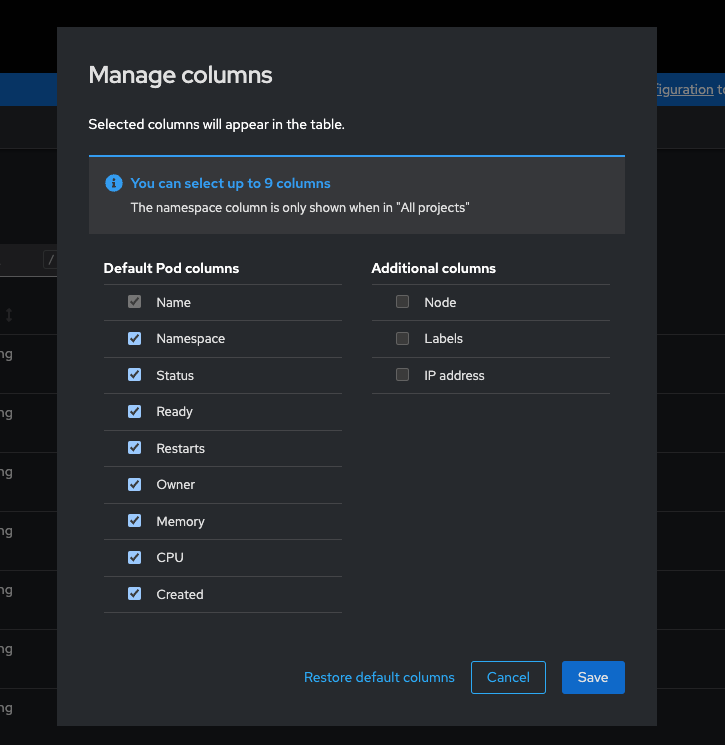Cancel the Manage columns dialog
This screenshot has height=745, width=725.
point(508,677)
